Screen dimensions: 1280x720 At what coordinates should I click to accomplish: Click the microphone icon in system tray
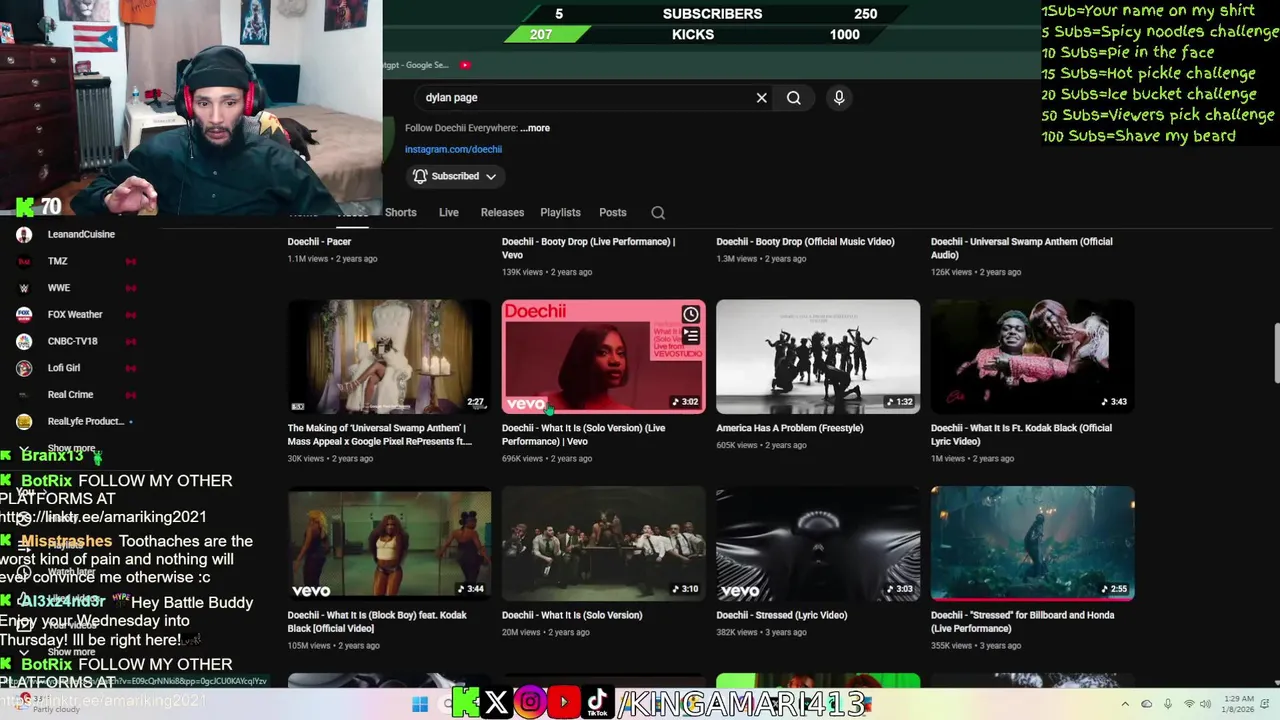click(1168, 704)
